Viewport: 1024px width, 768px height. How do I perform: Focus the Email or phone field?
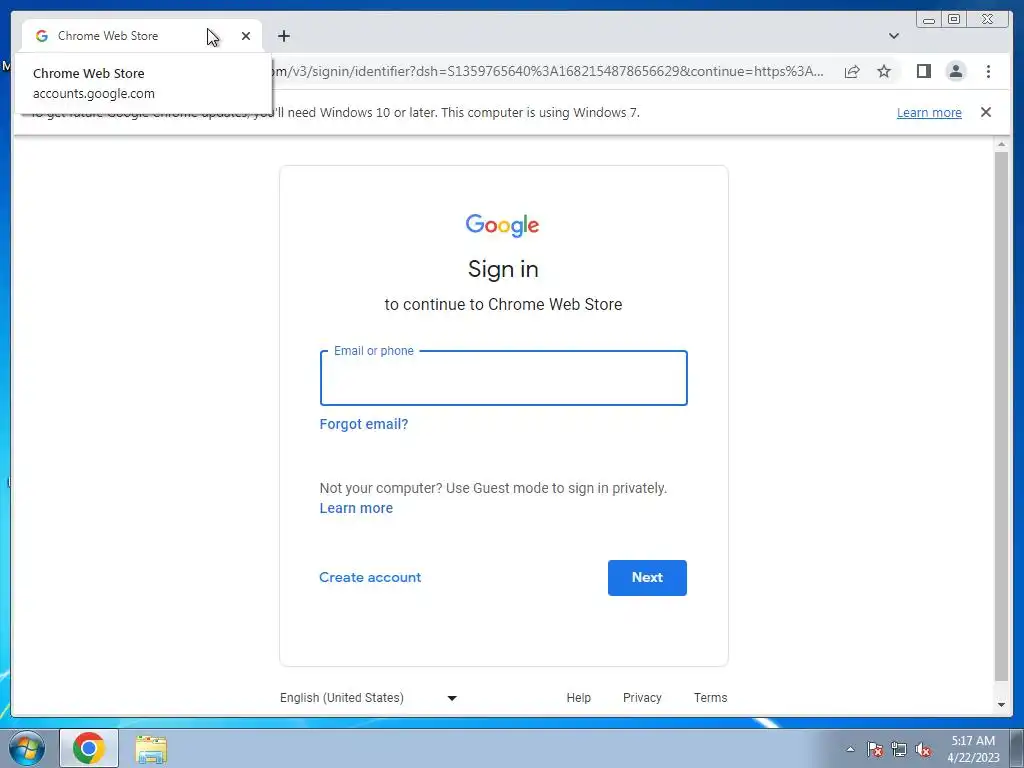pyautogui.click(x=504, y=378)
